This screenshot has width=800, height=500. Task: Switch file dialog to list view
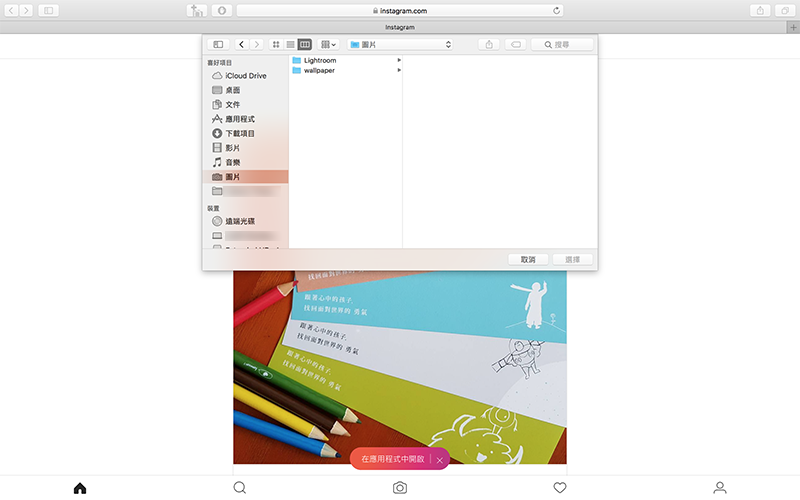[290, 45]
